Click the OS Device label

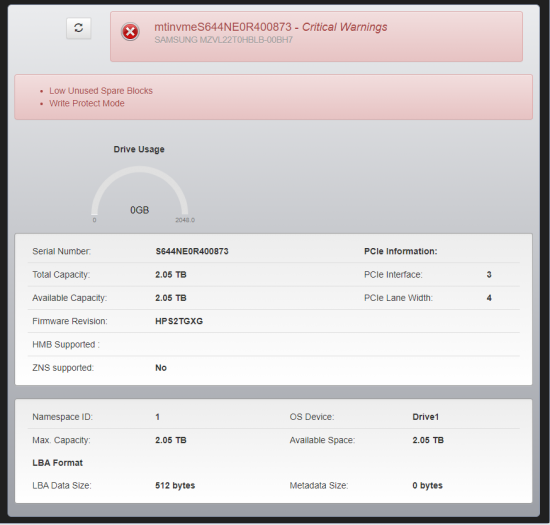click(x=312, y=417)
